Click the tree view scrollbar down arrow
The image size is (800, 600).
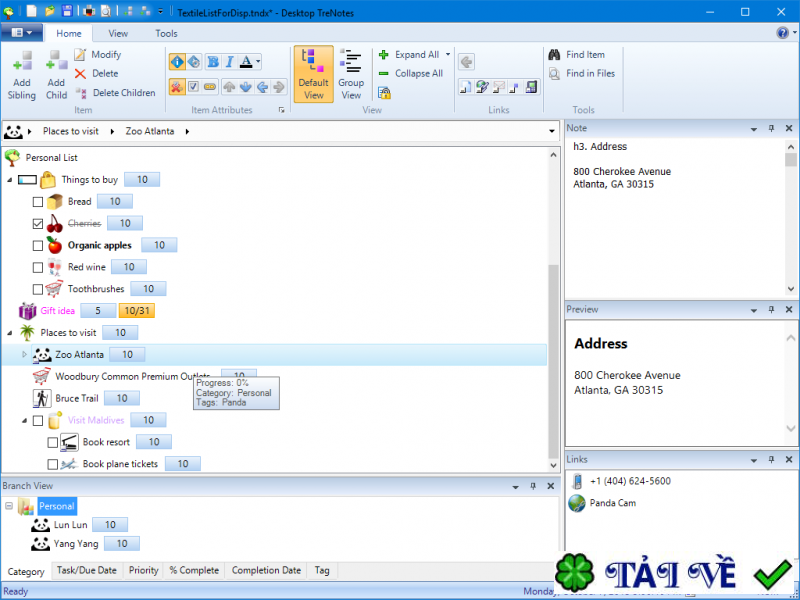tap(555, 463)
